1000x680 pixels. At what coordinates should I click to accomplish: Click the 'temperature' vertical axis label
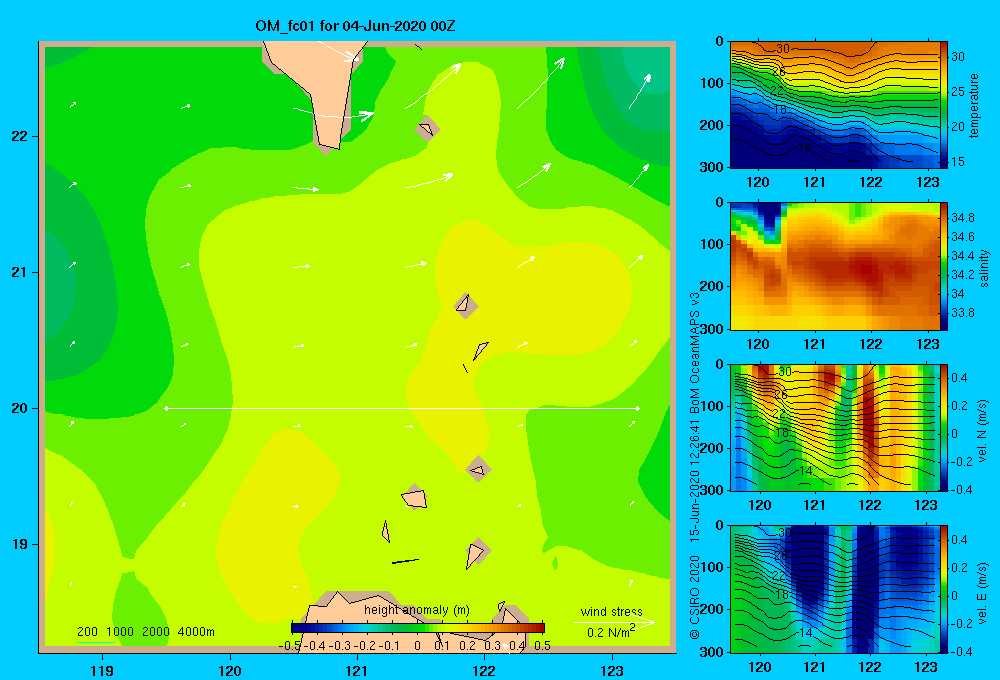(x=974, y=105)
